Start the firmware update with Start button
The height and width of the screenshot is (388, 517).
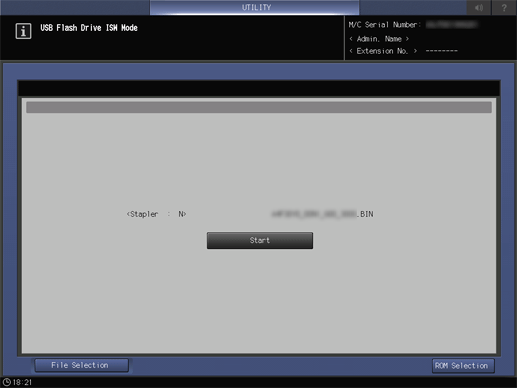point(260,240)
